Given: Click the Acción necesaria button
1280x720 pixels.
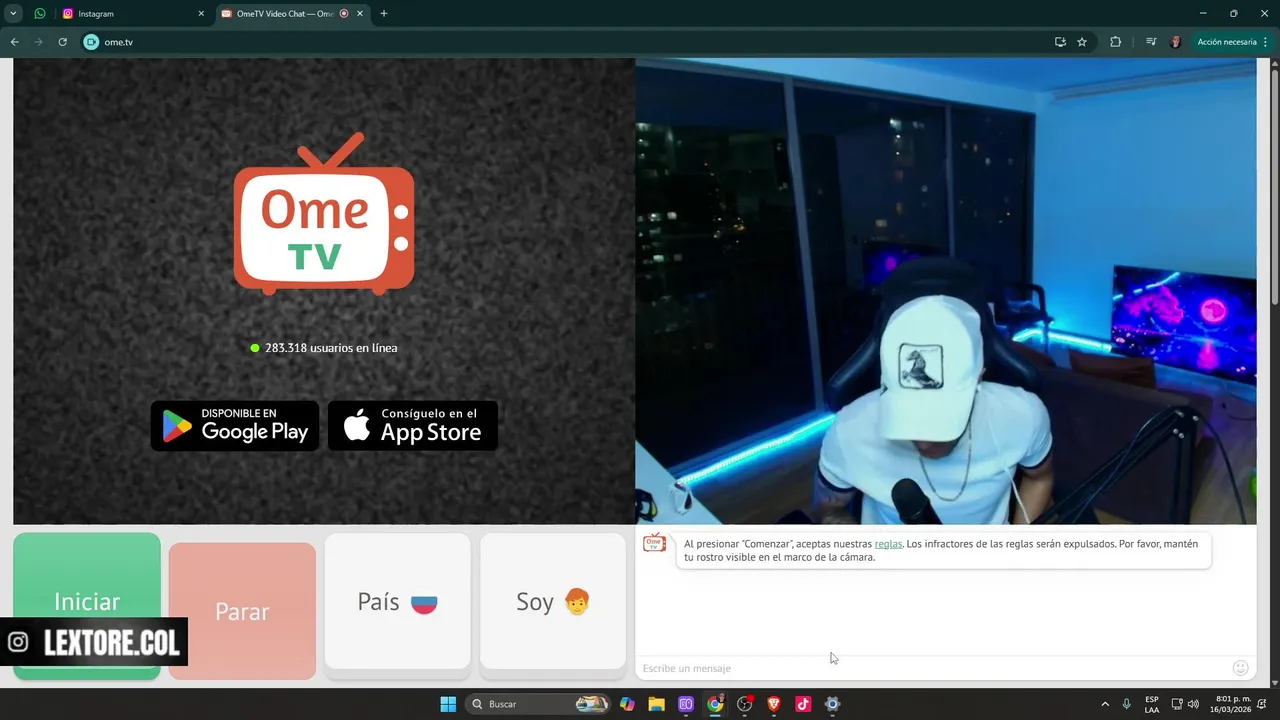Looking at the screenshot, I should [1232, 42].
